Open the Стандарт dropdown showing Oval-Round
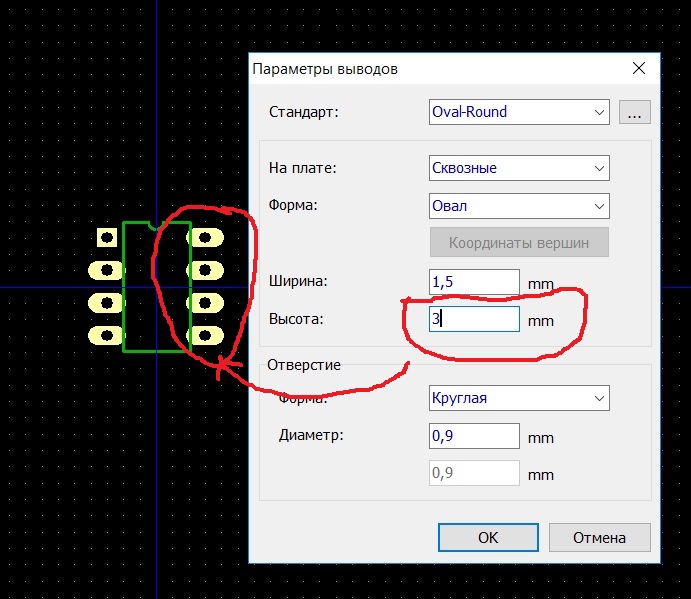 click(518, 112)
